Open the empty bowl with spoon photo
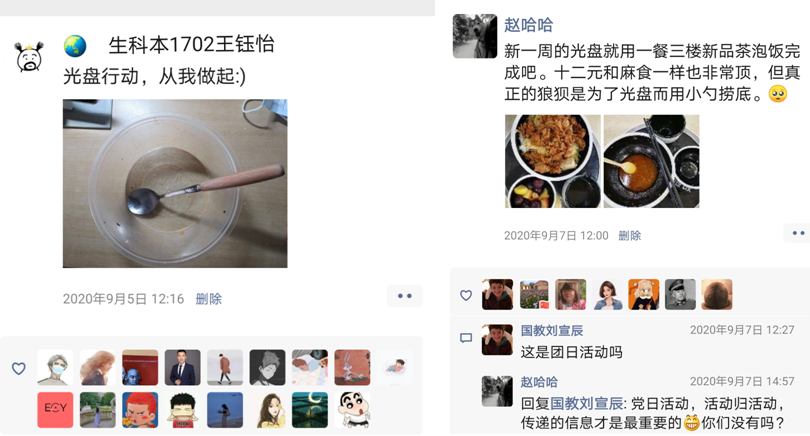Image resolution: width=810 pixels, height=436 pixels. click(x=175, y=183)
